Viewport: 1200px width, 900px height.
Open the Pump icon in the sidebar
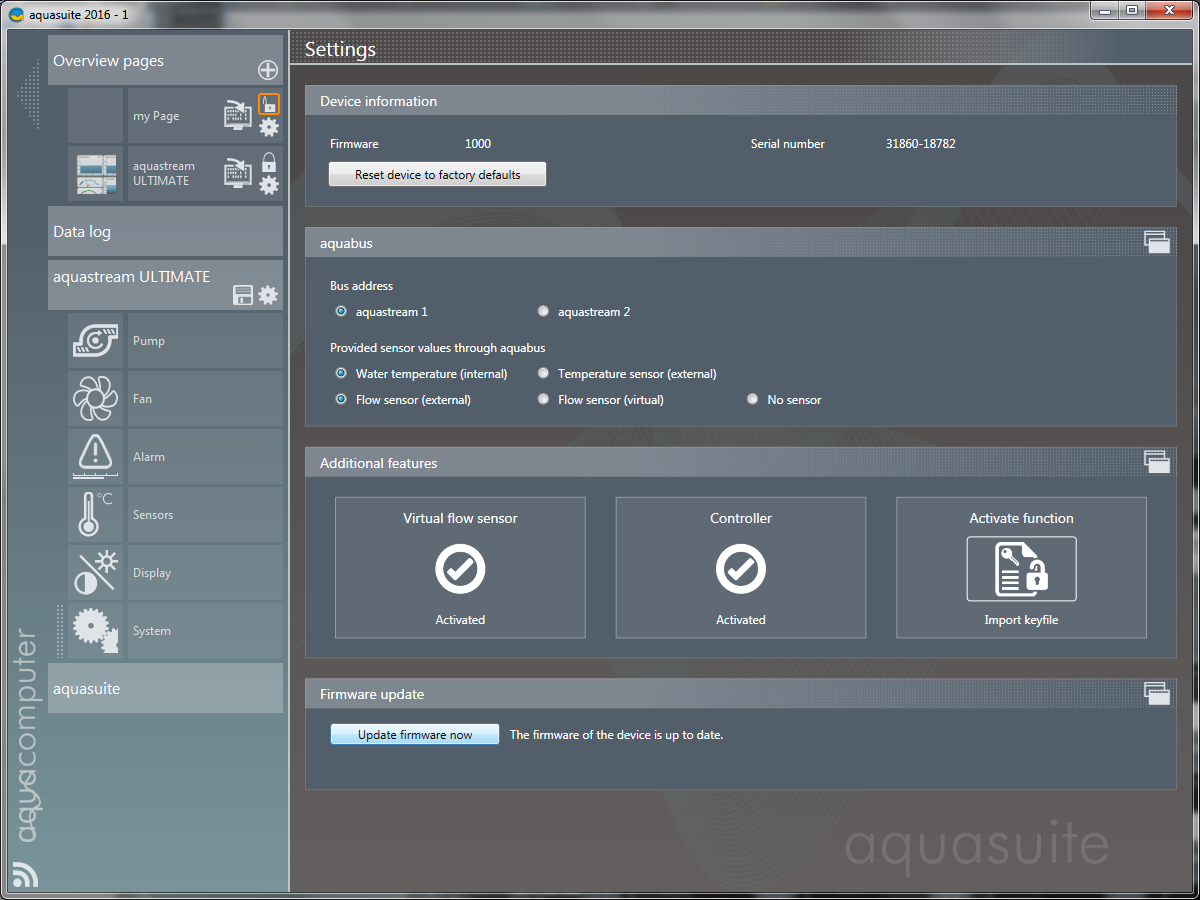click(96, 341)
